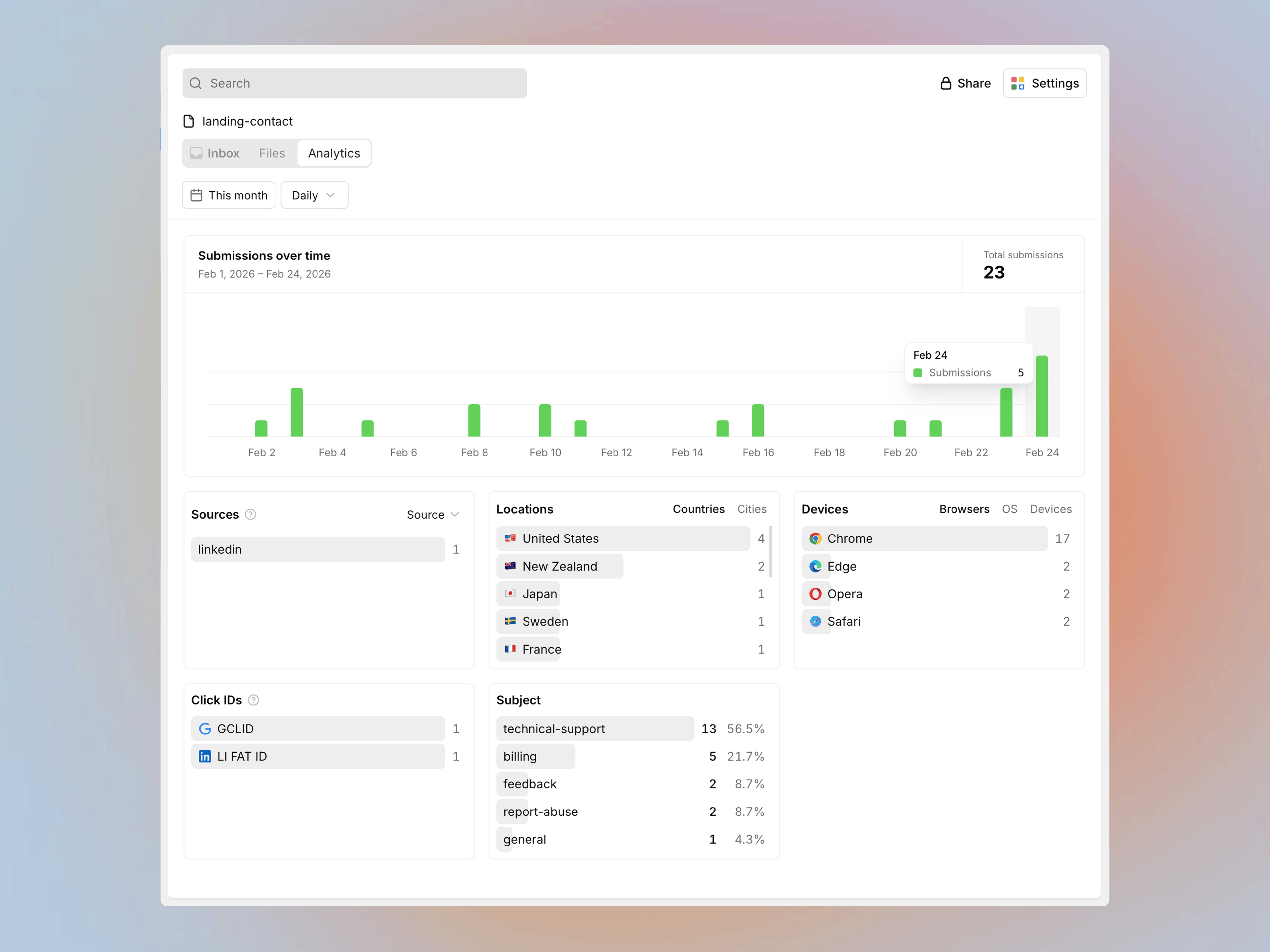Open the This month date range selector
Image resolution: width=1270 pixels, height=952 pixels.
(x=228, y=195)
